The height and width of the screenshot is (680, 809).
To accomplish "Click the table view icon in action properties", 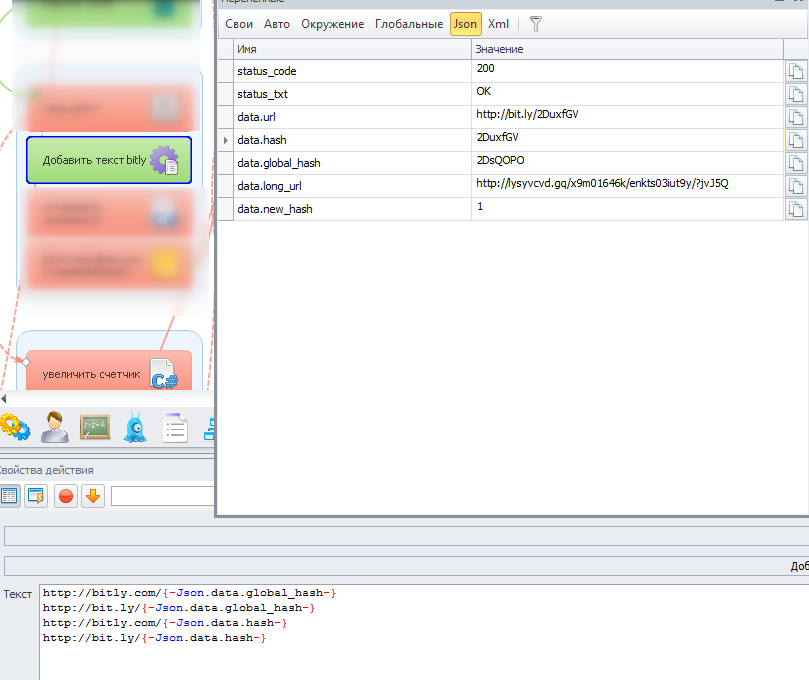I will point(9,496).
